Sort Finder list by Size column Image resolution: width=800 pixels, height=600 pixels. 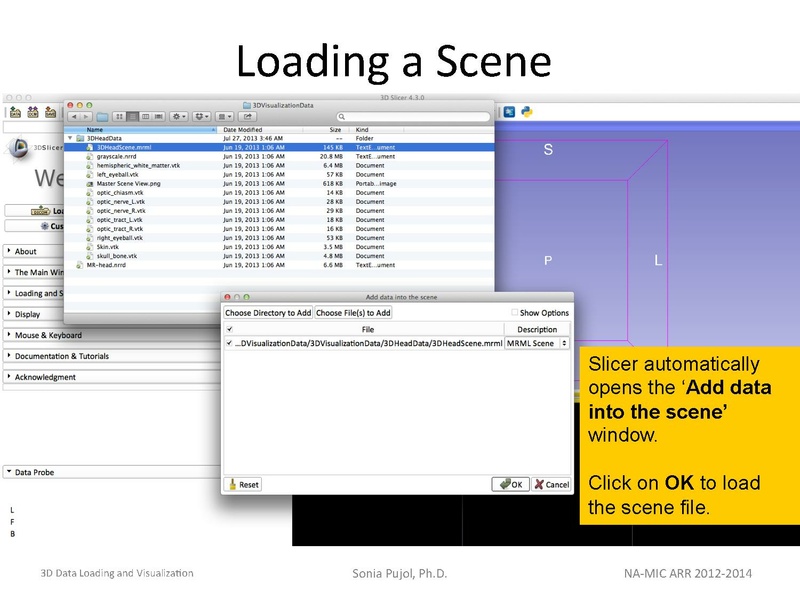click(x=324, y=130)
